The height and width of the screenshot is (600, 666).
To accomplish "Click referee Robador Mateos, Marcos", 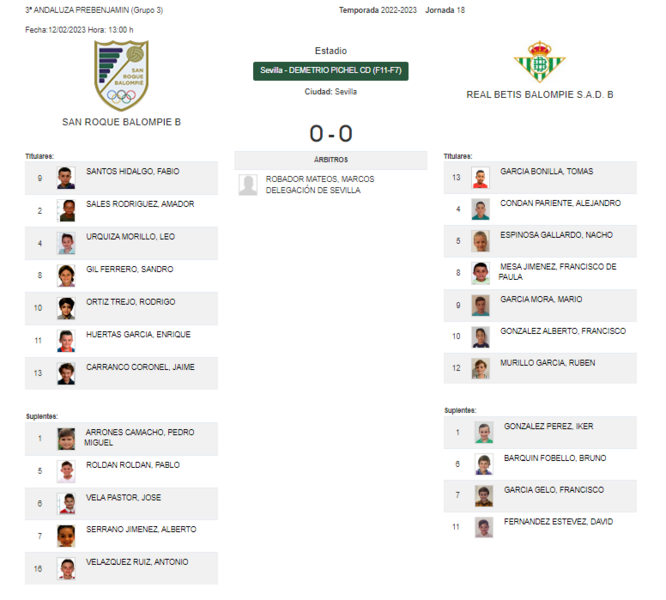I will [320, 179].
